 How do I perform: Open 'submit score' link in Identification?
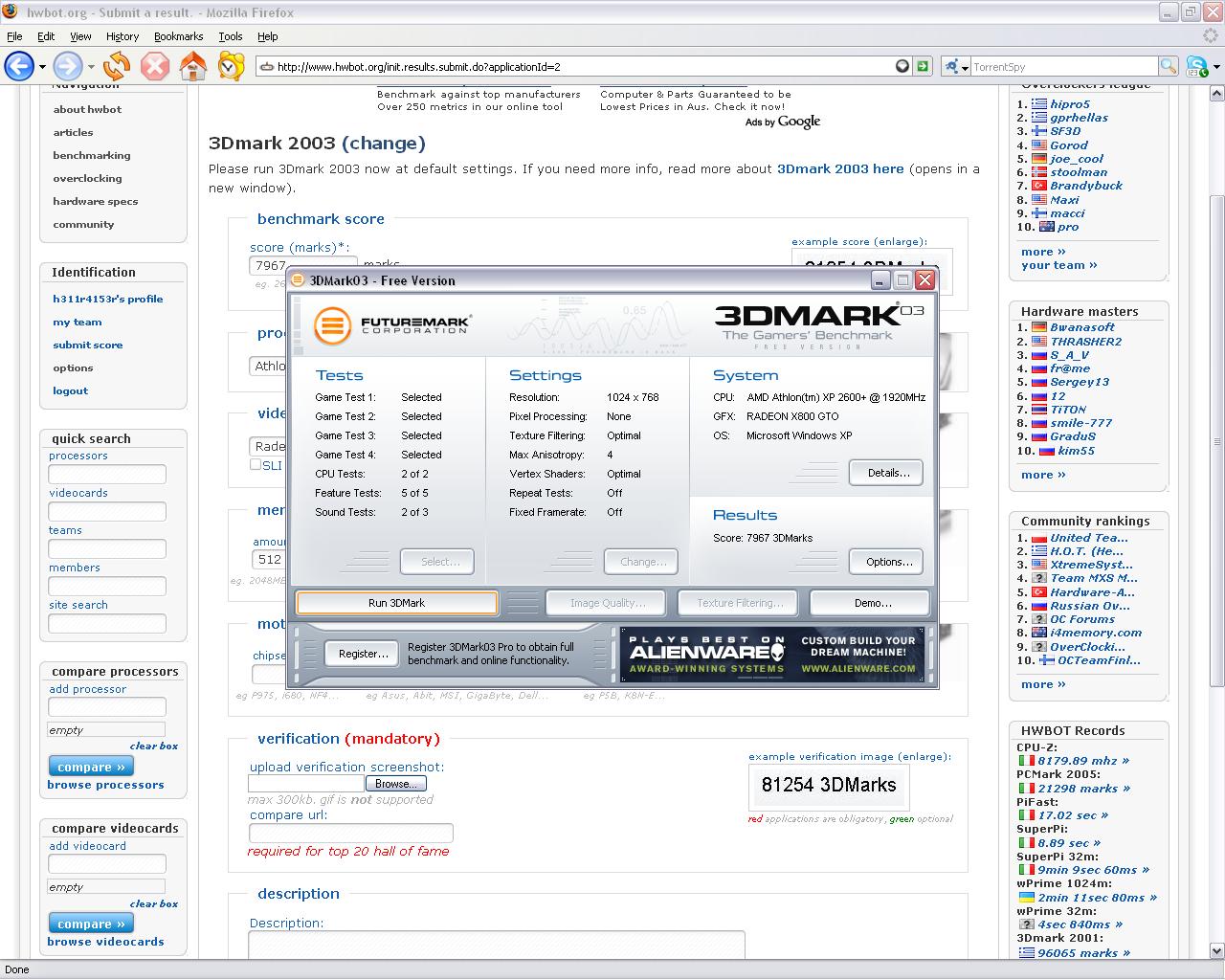tap(87, 345)
